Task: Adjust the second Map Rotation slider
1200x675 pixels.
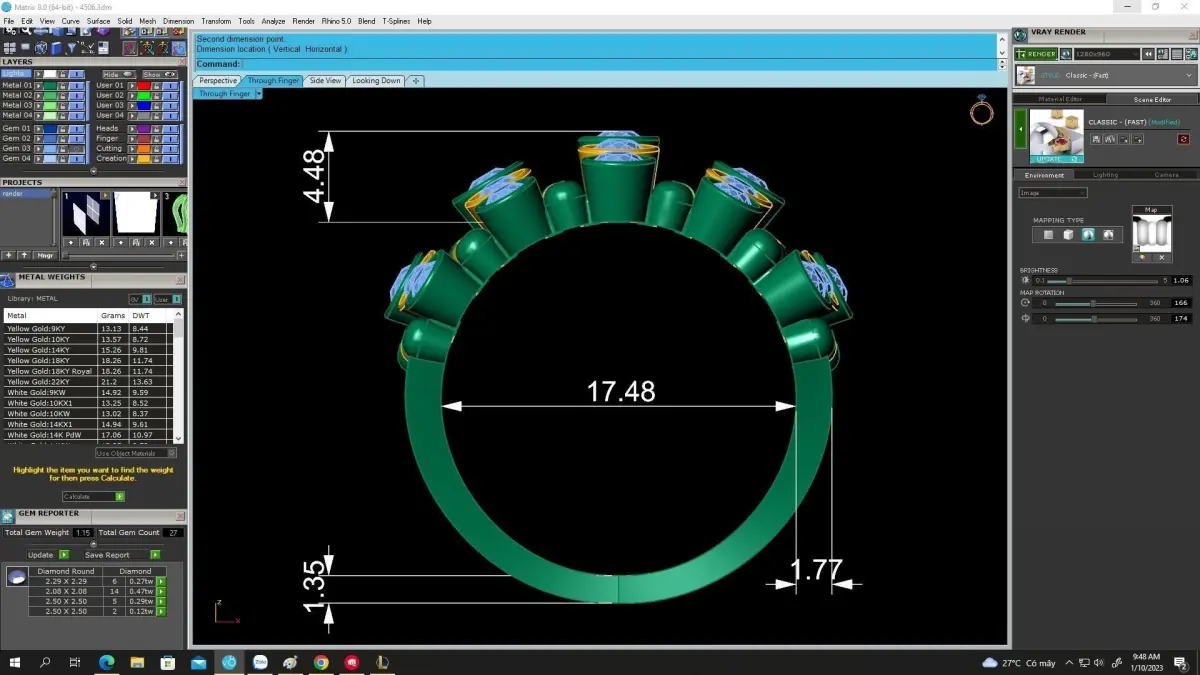Action: coord(1096,319)
